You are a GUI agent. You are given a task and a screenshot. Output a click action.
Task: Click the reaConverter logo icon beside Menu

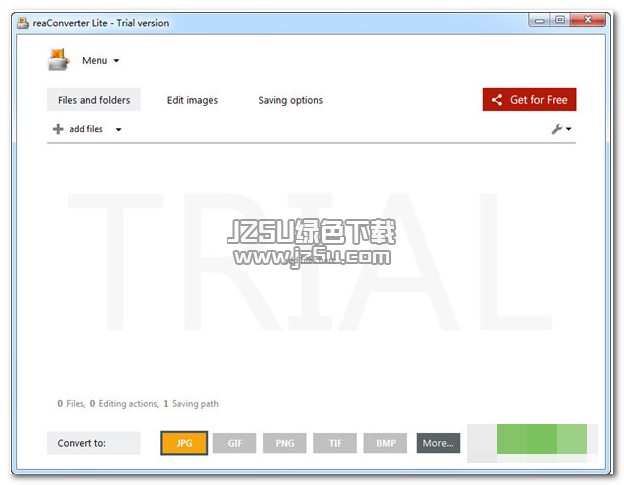click(x=58, y=60)
